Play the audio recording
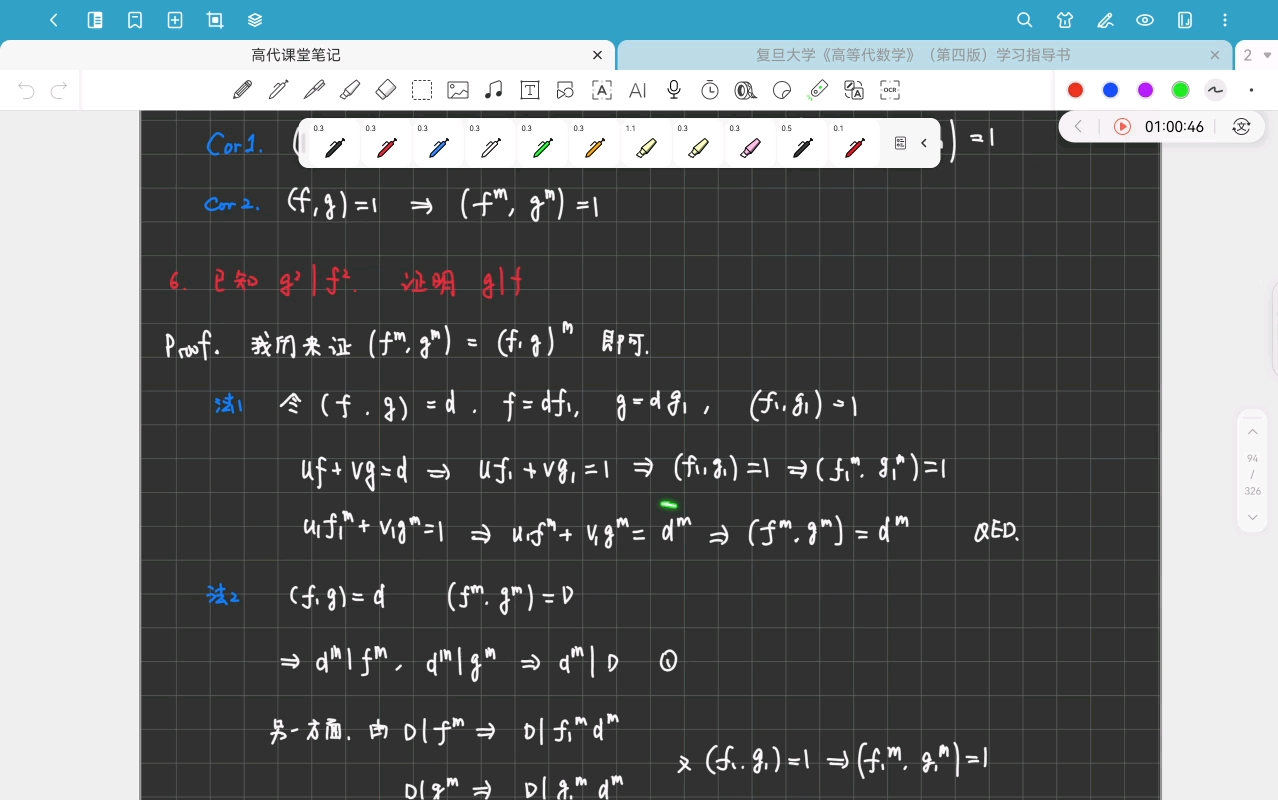The width and height of the screenshot is (1278, 800). pos(1122,127)
